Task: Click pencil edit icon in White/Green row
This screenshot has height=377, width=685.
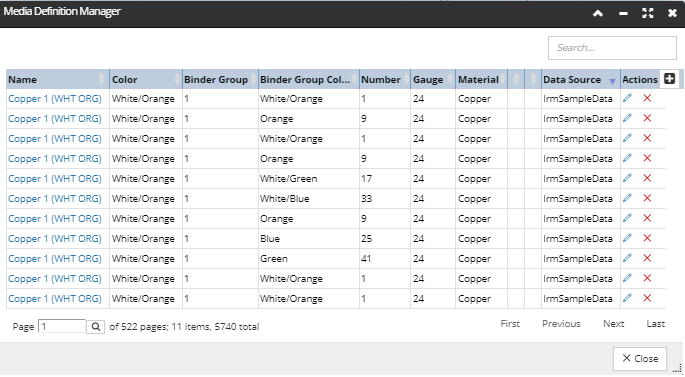Action: tap(627, 178)
